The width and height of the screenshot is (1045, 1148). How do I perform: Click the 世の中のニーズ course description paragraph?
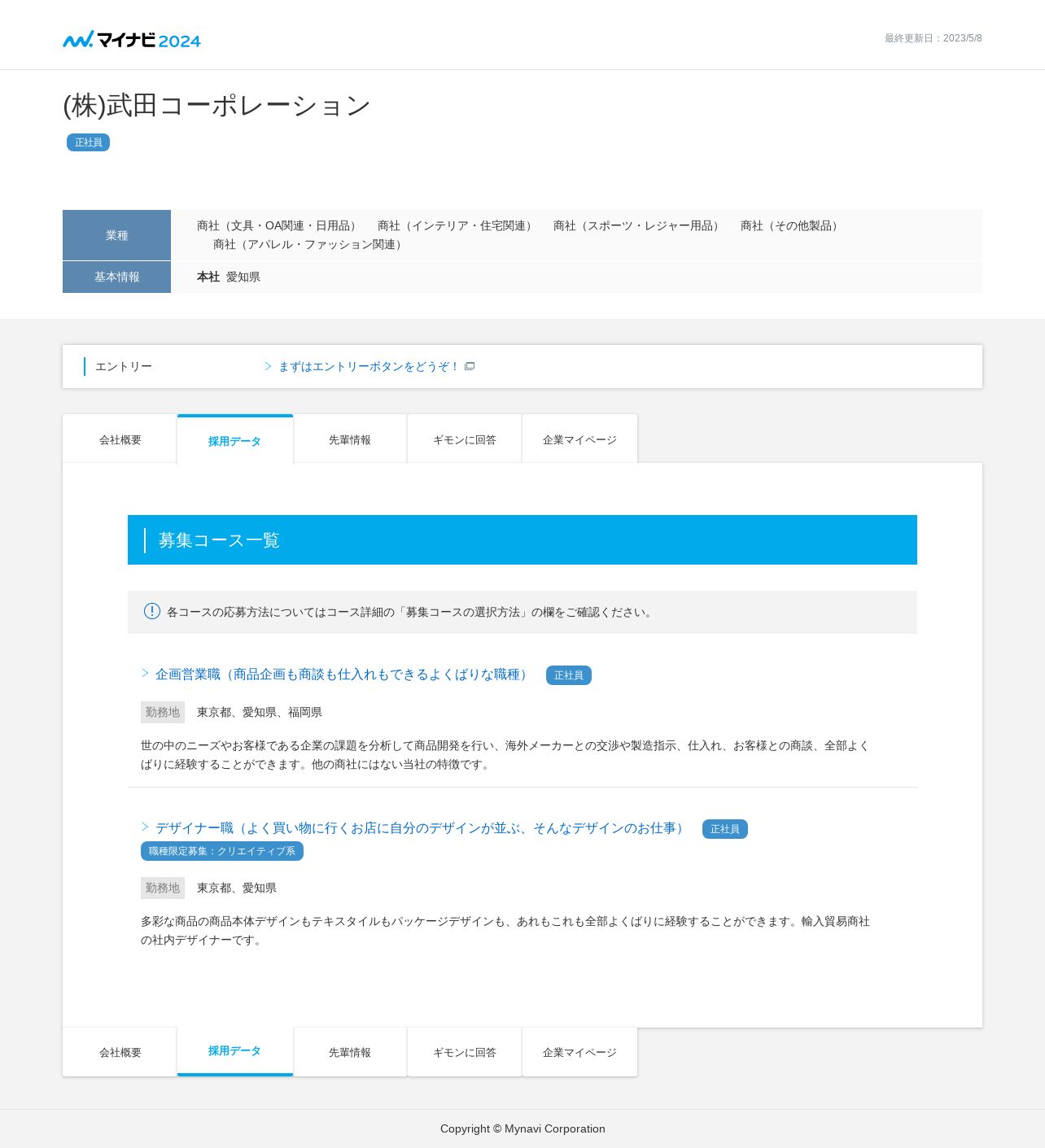coord(505,755)
